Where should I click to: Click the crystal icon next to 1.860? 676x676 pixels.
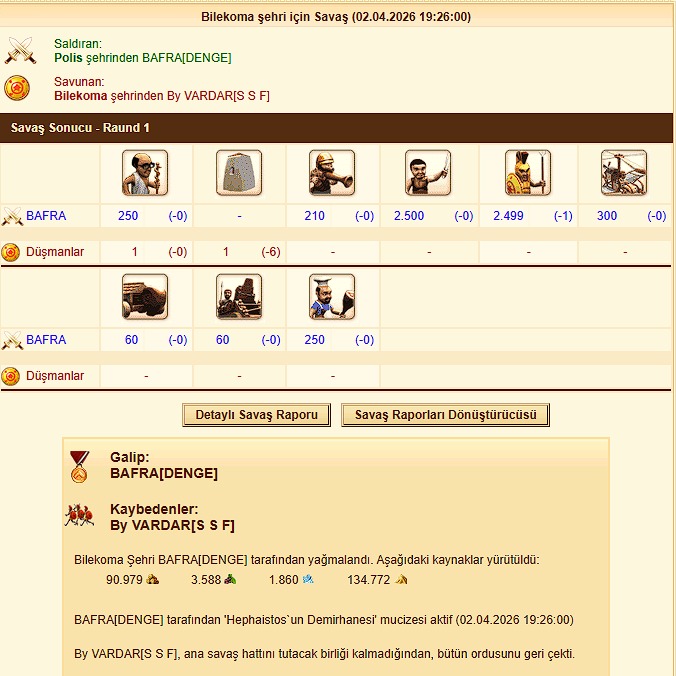pyautogui.click(x=308, y=579)
